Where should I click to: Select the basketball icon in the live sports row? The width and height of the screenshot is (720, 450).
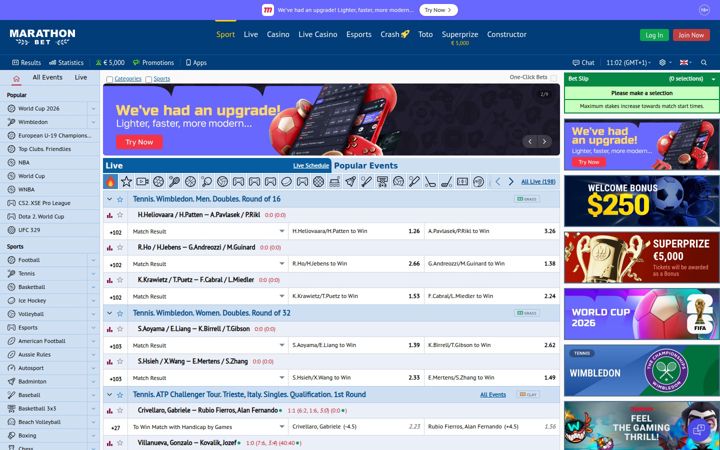click(x=191, y=182)
